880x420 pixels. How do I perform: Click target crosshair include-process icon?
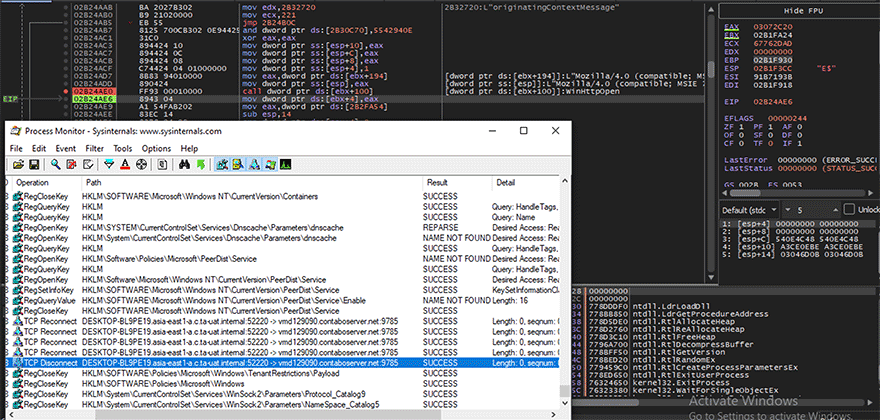click(x=141, y=165)
